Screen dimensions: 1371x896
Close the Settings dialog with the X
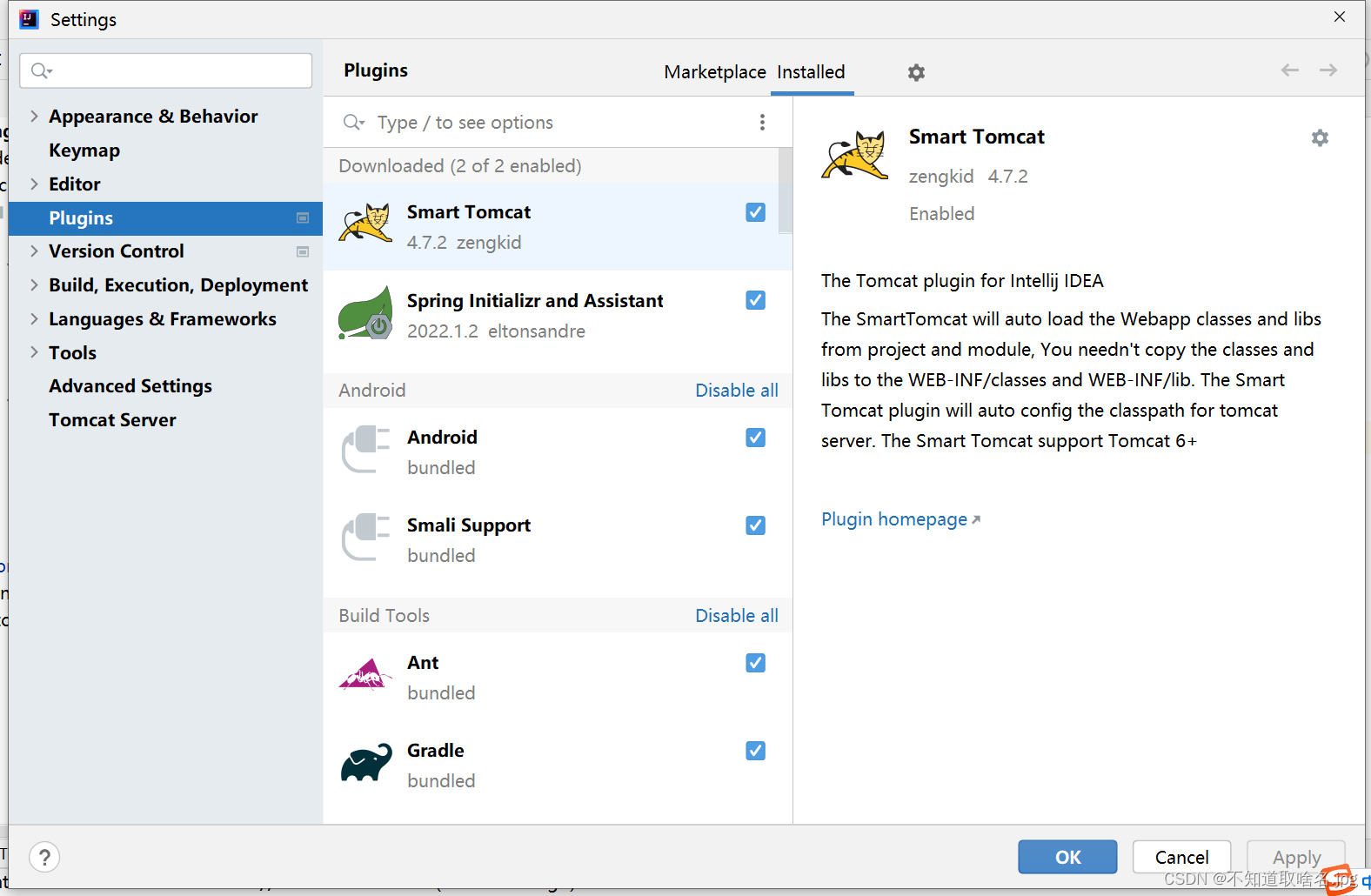(x=1340, y=17)
